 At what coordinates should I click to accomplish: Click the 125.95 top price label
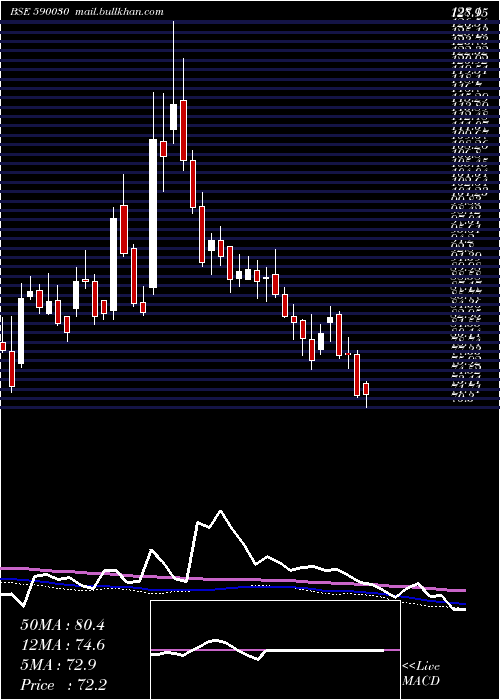pyautogui.click(x=469, y=13)
